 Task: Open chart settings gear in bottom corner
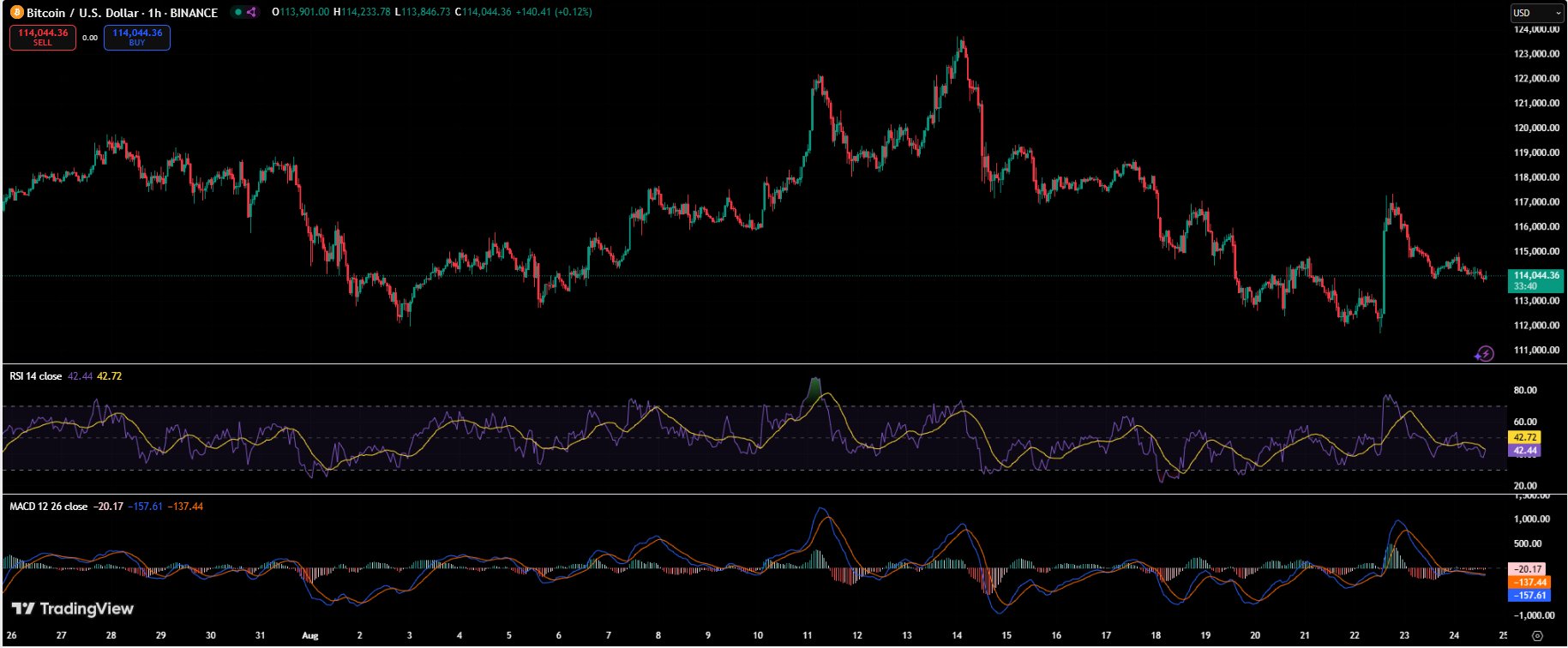(x=1537, y=636)
